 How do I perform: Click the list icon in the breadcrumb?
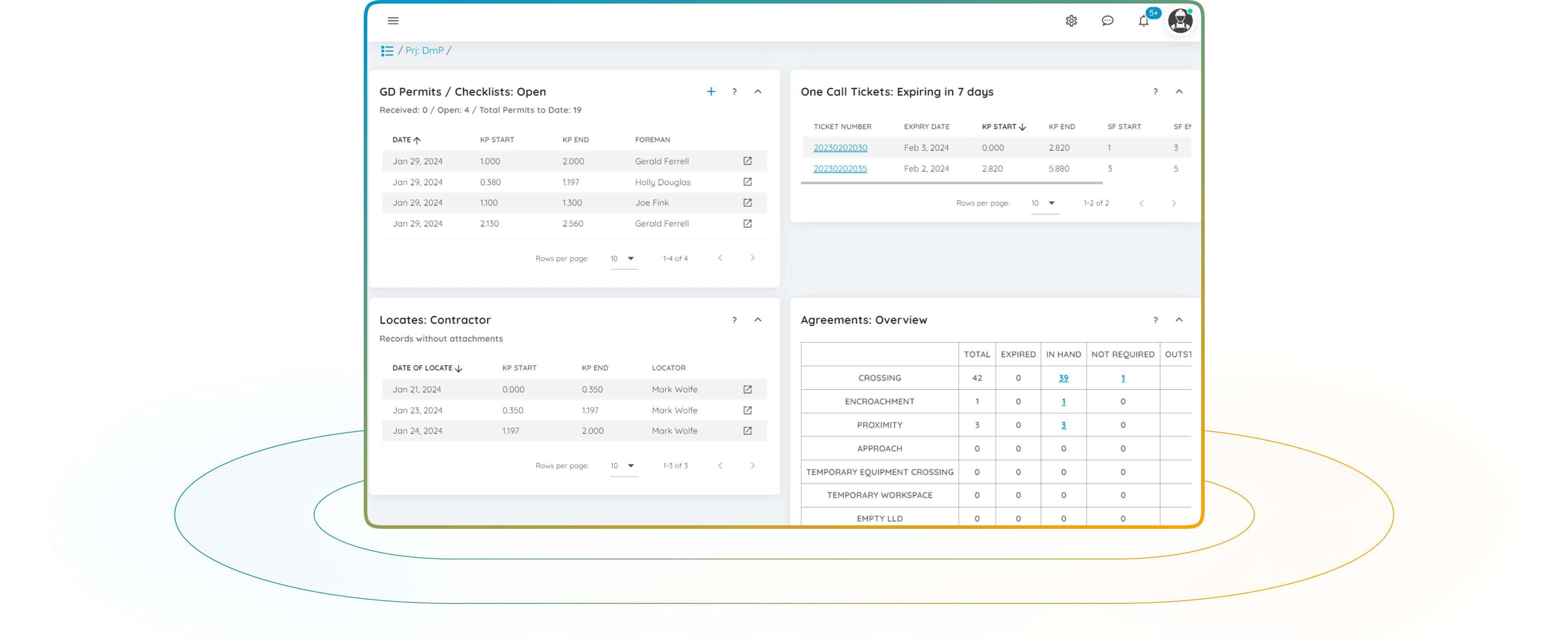tap(387, 51)
